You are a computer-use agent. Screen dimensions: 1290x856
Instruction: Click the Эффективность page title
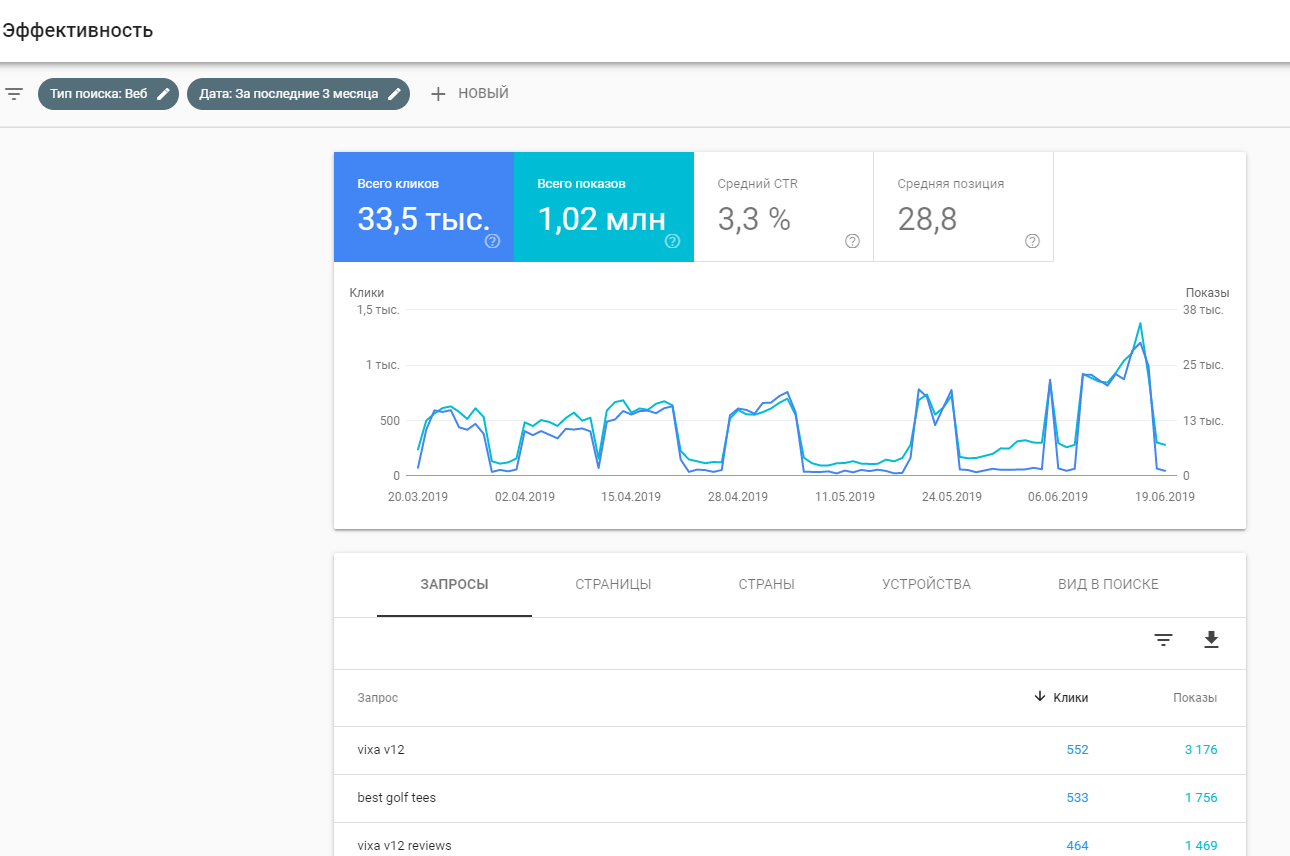pyautogui.click(x=78, y=30)
